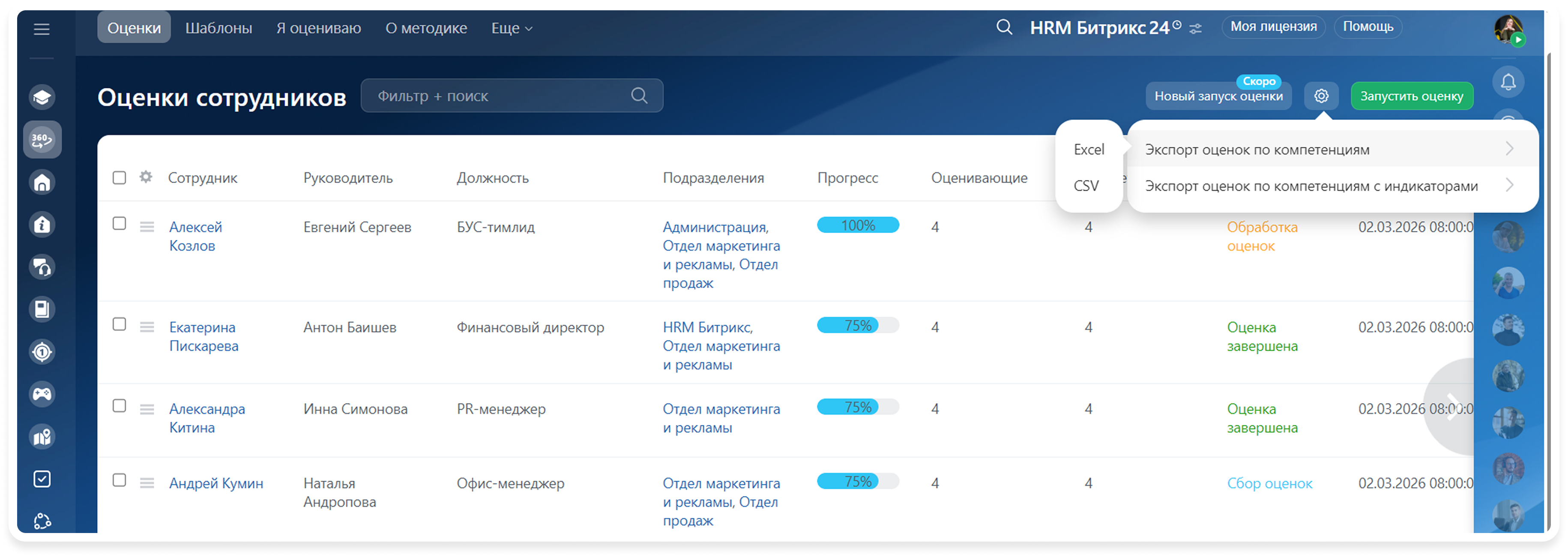1568x557 pixels.
Task: Choose Excel export format
Action: click(1088, 150)
